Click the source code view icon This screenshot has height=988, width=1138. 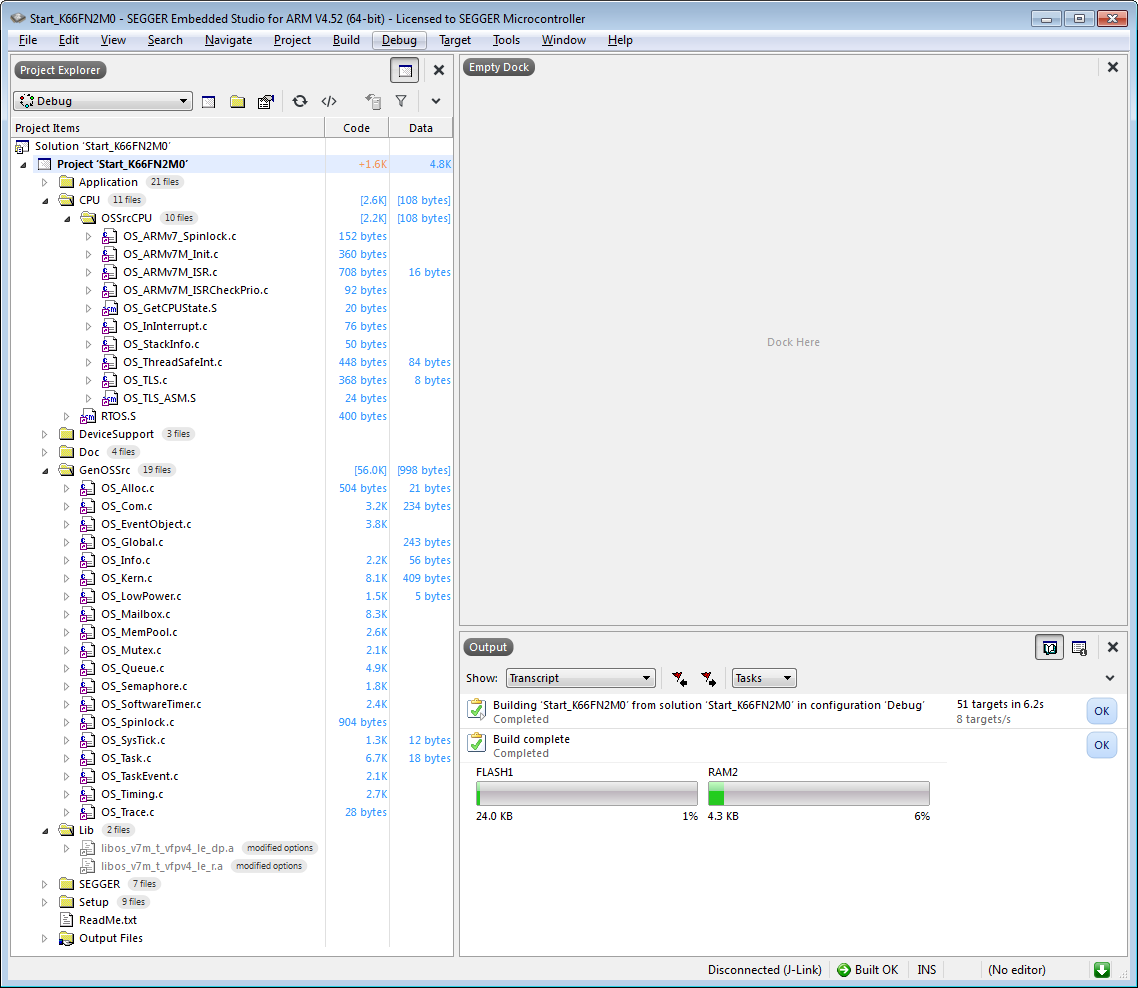329,101
